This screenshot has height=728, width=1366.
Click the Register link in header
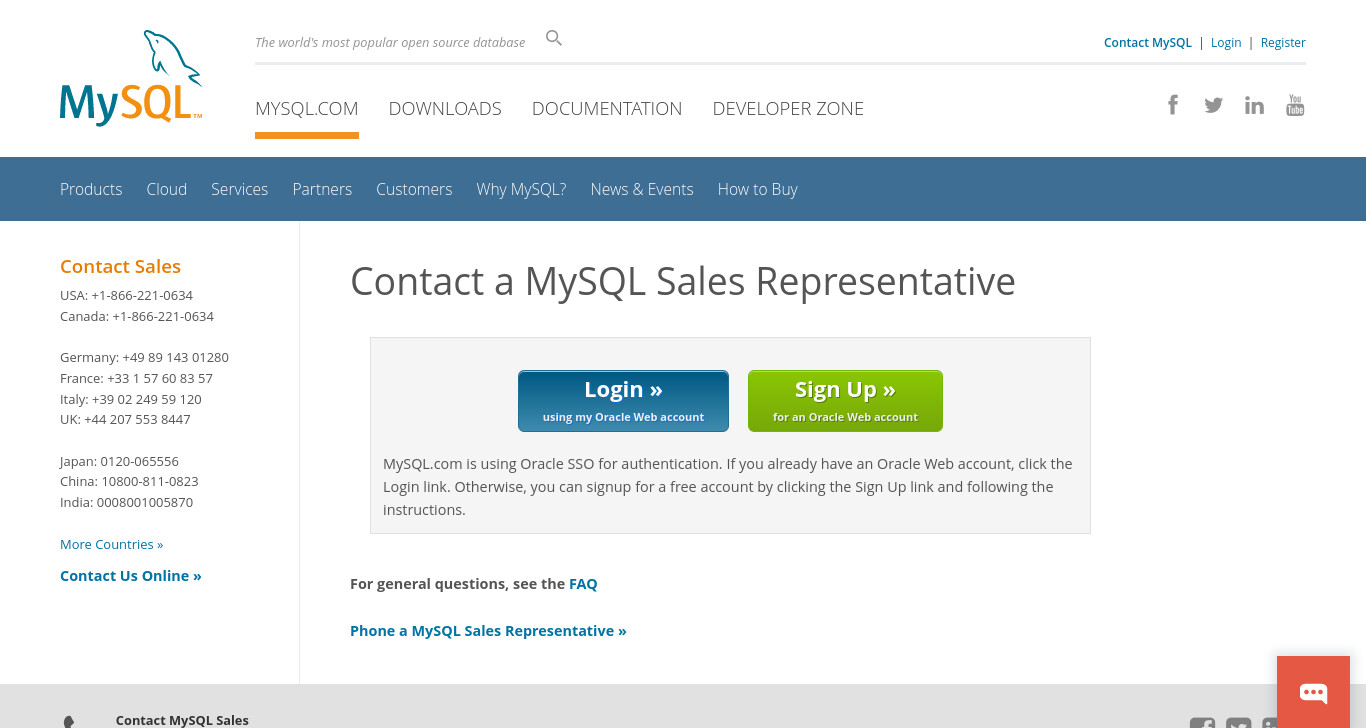[x=1283, y=42]
